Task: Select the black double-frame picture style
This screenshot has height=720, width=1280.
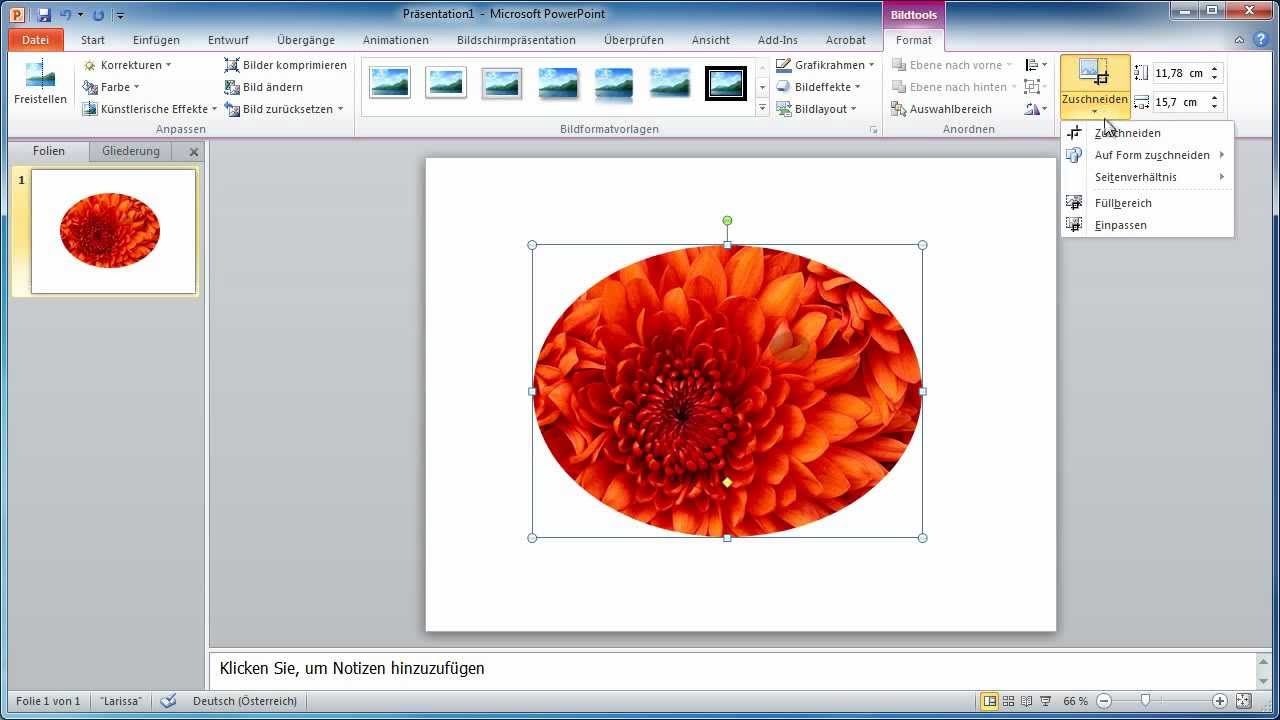Action: pos(725,84)
